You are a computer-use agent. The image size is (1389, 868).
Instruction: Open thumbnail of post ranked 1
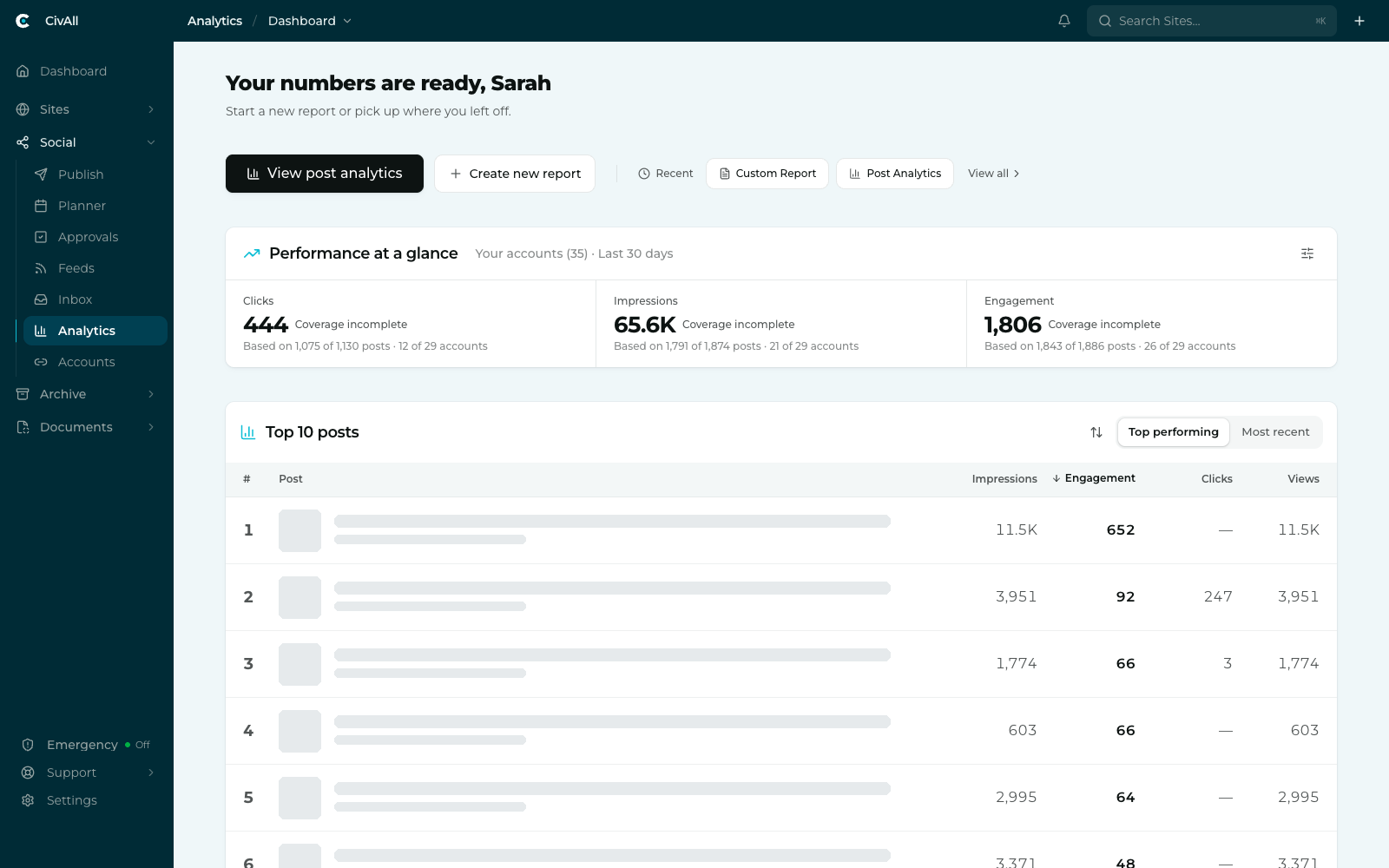(300, 530)
